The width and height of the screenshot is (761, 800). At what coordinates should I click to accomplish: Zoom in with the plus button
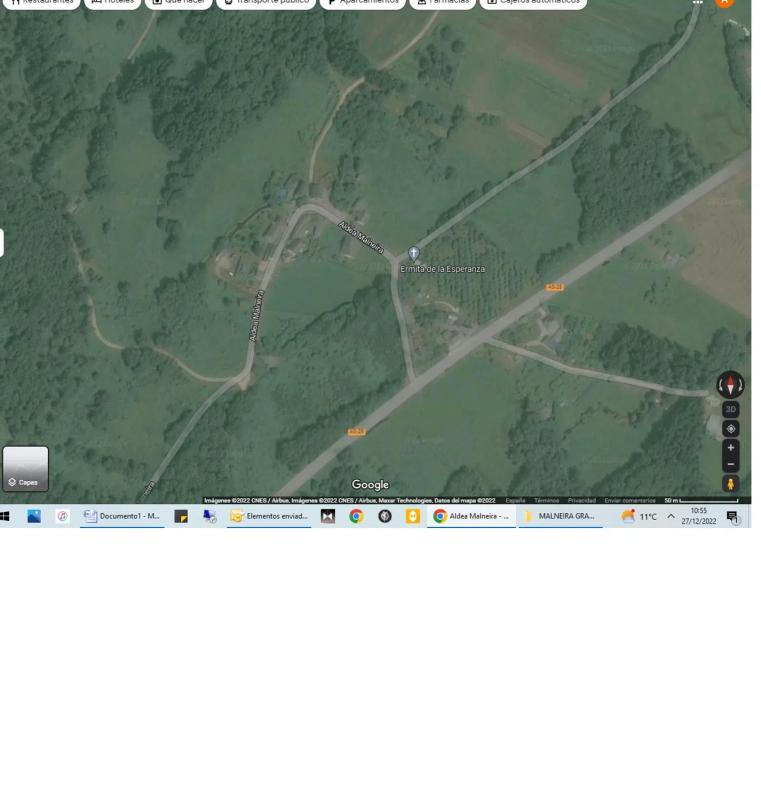click(730, 448)
